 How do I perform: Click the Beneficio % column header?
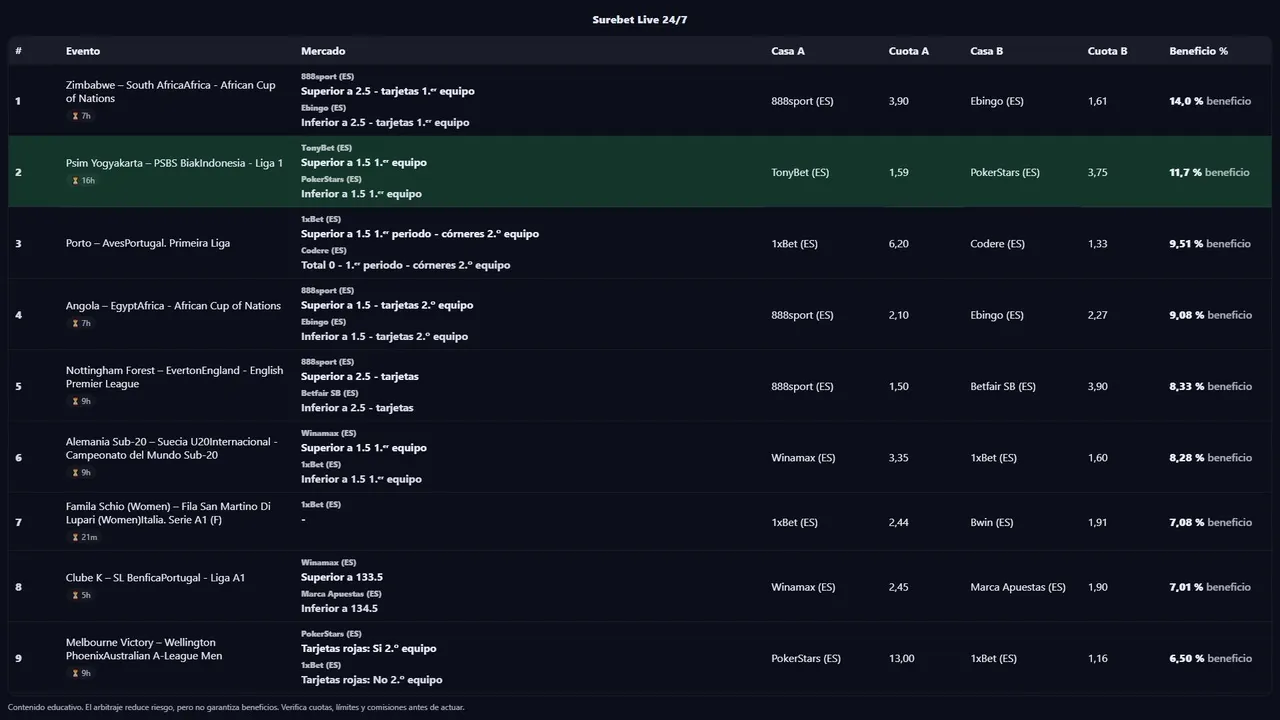pyautogui.click(x=1198, y=51)
